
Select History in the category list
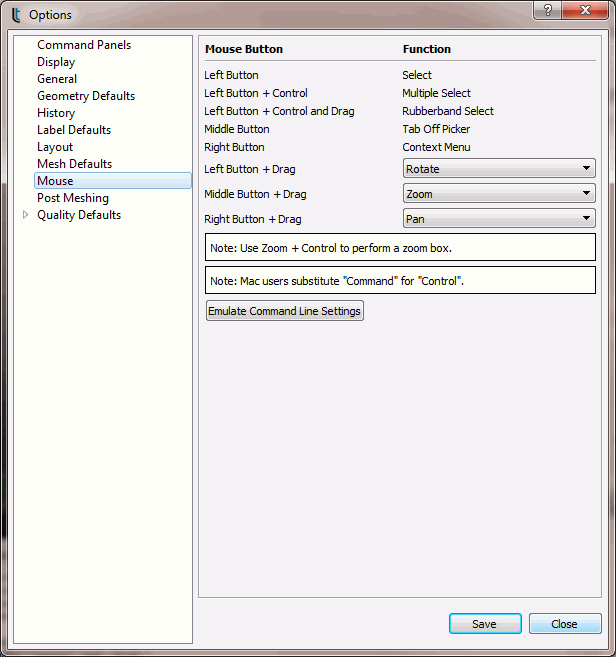56,113
